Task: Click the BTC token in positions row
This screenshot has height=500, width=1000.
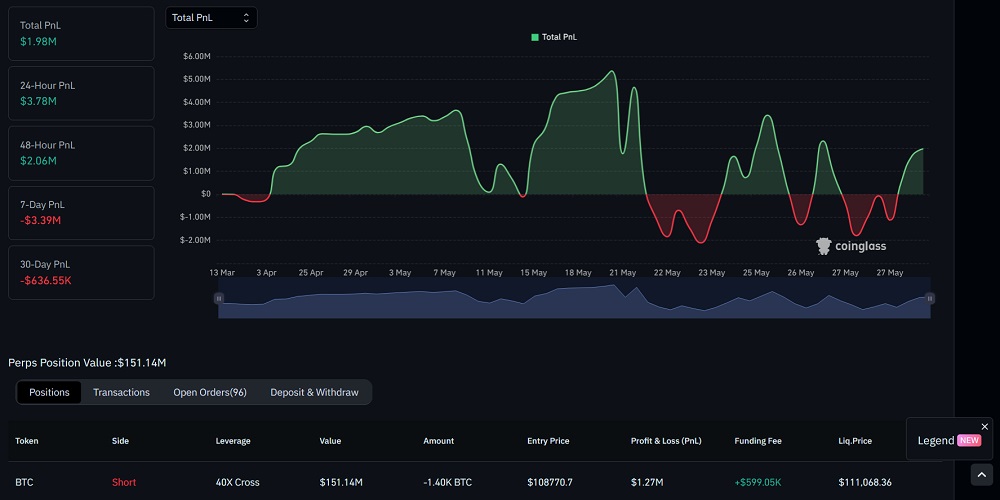Action: [24, 482]
